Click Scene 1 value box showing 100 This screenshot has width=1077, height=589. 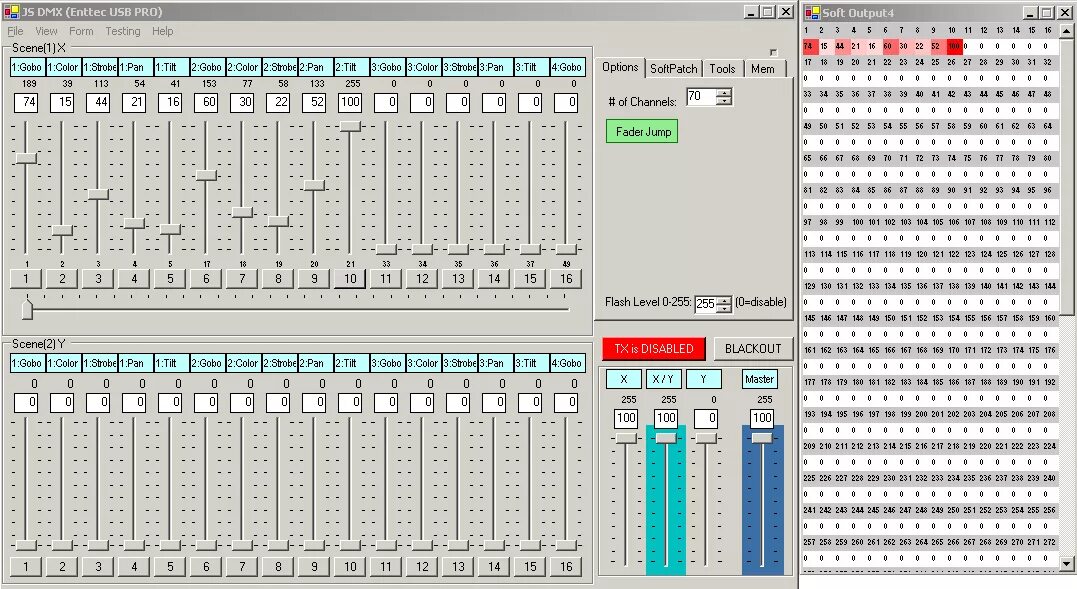(350, 102)
